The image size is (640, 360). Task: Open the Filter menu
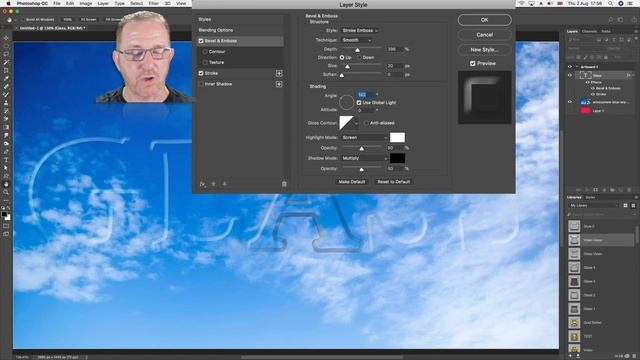[x=153, y=3]
